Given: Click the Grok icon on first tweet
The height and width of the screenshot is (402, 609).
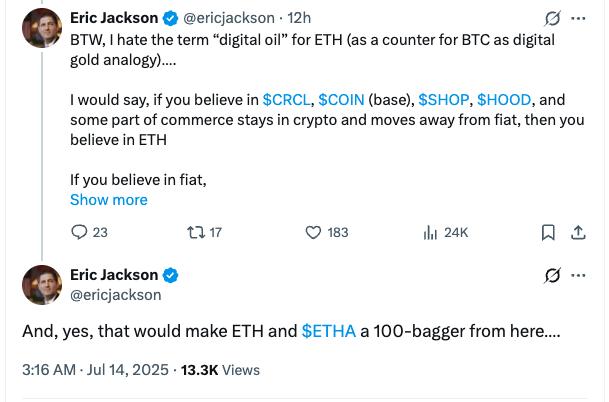Looking at the screenshot, I should (550, 19).
